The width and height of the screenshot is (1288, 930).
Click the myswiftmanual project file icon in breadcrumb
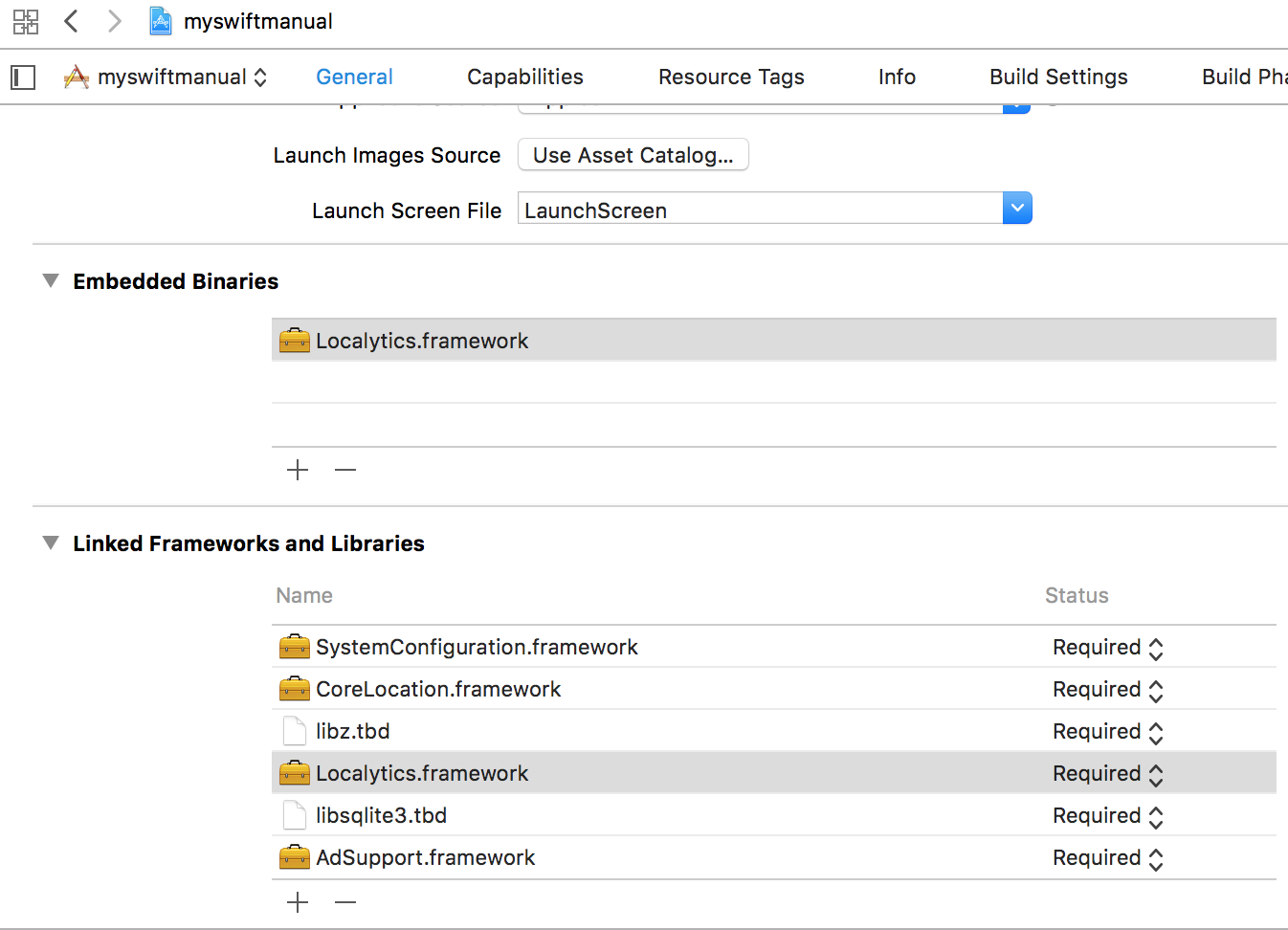tap(161, 21)
